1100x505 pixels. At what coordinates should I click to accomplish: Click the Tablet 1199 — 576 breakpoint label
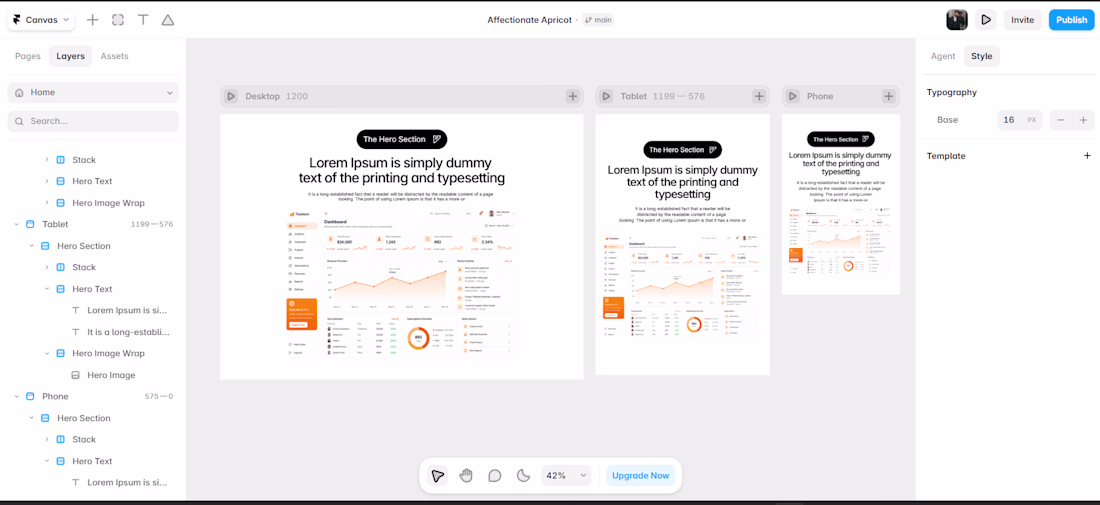click(662, 96)
